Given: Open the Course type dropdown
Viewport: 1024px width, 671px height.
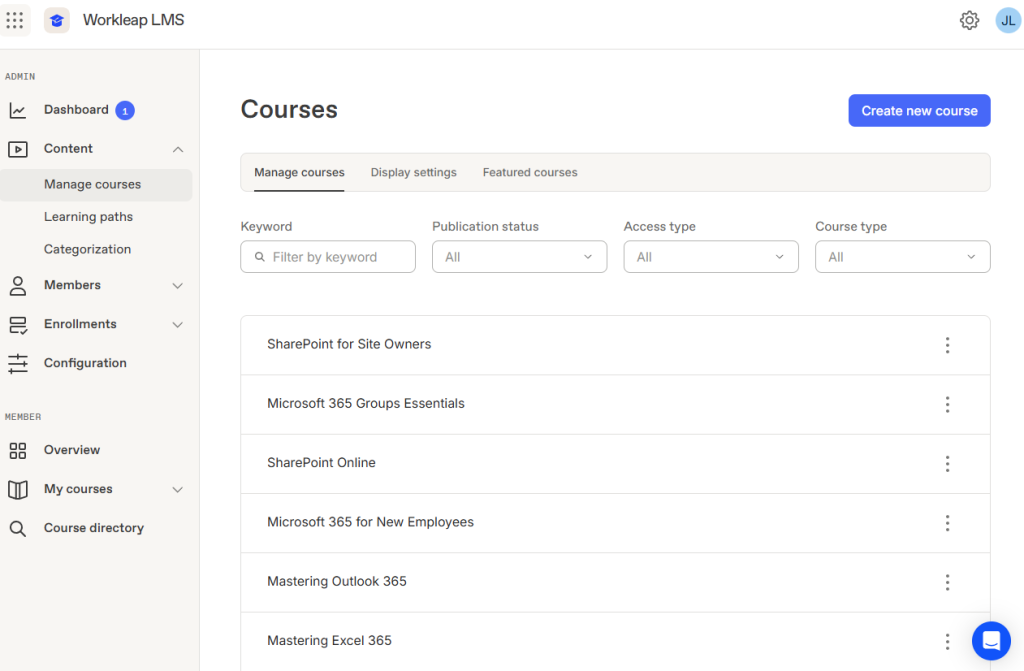Looking at the screenshot, I should (903, 257).
